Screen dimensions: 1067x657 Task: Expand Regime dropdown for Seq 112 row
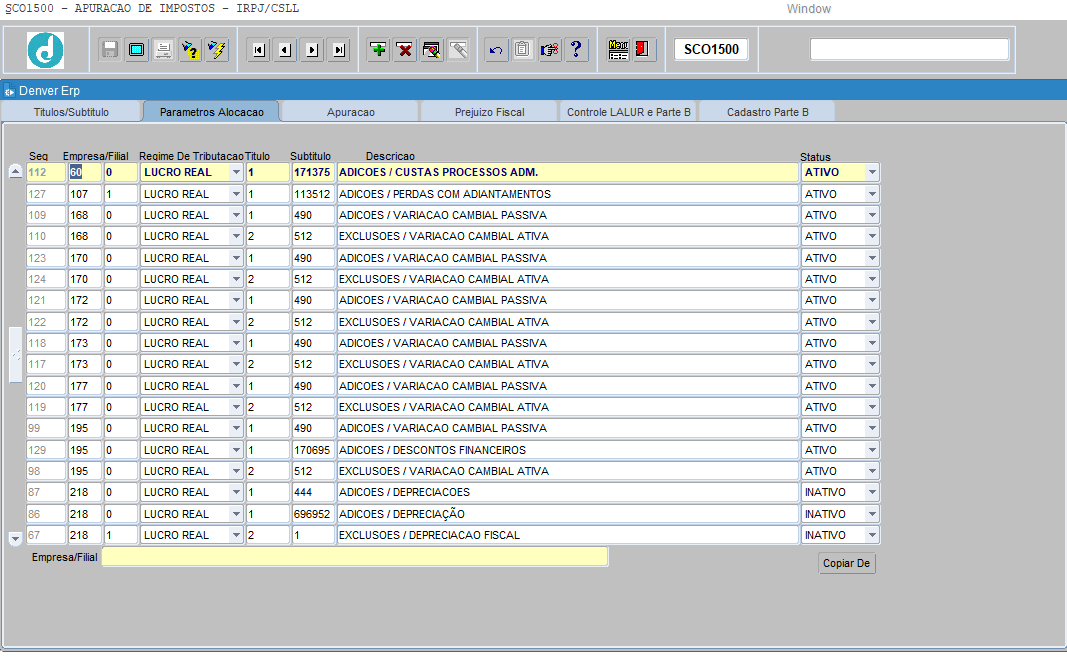coord(236,173)
